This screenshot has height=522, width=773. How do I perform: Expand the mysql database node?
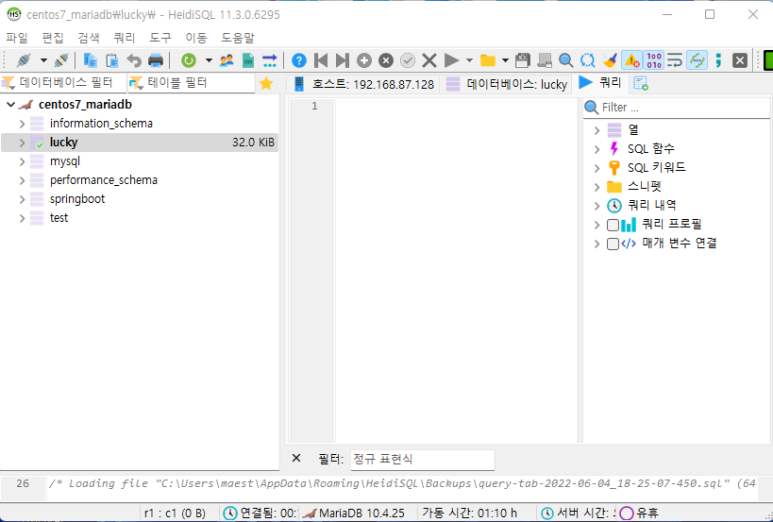[22, 161]
